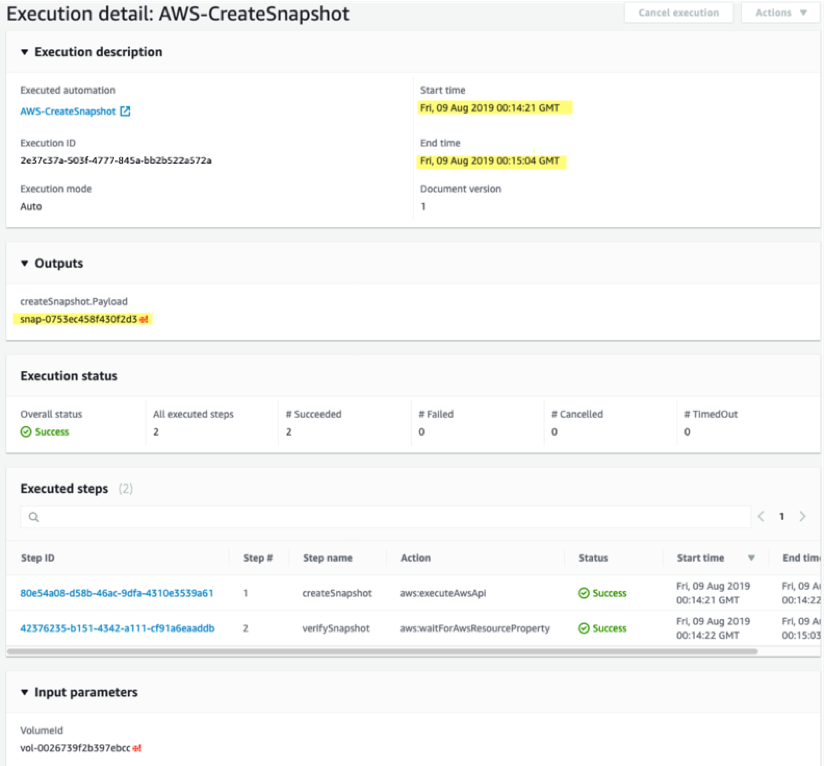This screenshot has height=766, width=824.
Task: Click the All executed steps label
Action: click(x=193, y=414)
